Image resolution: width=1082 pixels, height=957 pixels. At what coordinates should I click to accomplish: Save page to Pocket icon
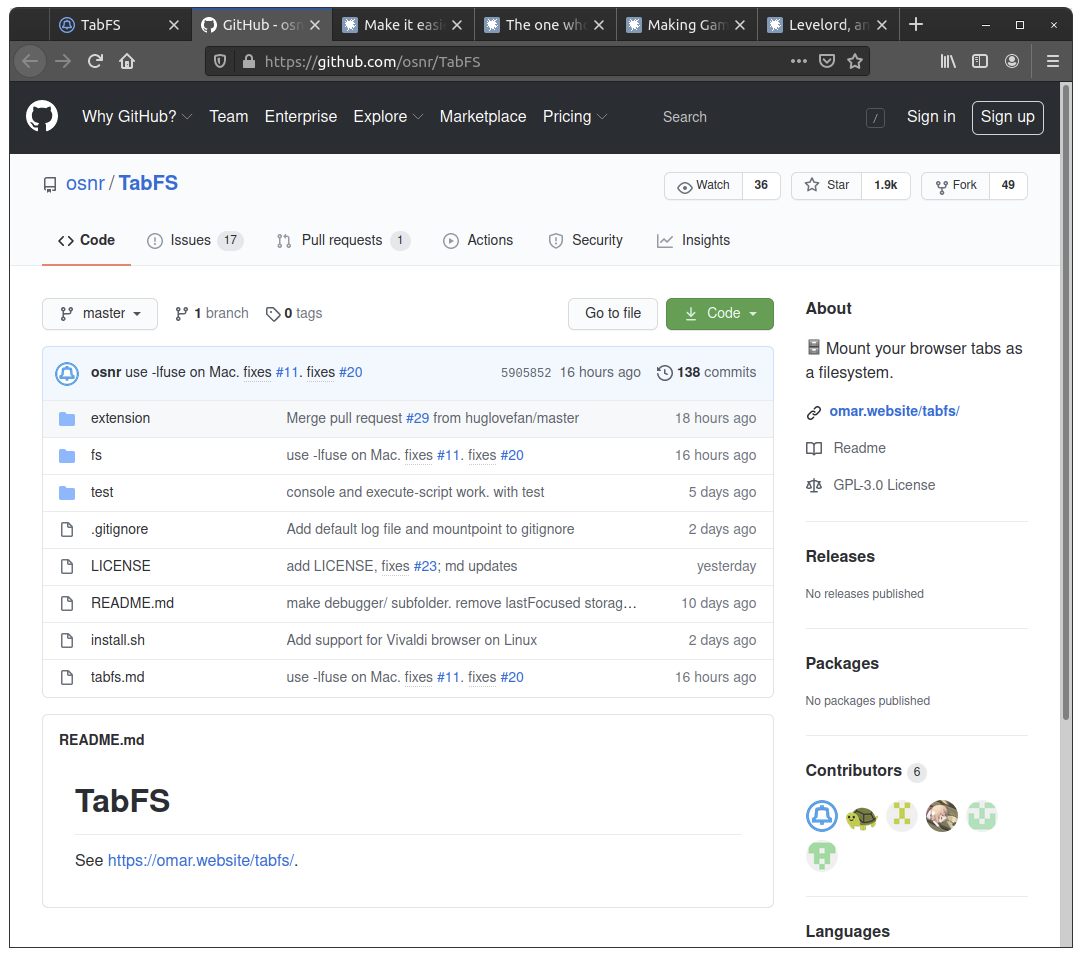[827, 61]
